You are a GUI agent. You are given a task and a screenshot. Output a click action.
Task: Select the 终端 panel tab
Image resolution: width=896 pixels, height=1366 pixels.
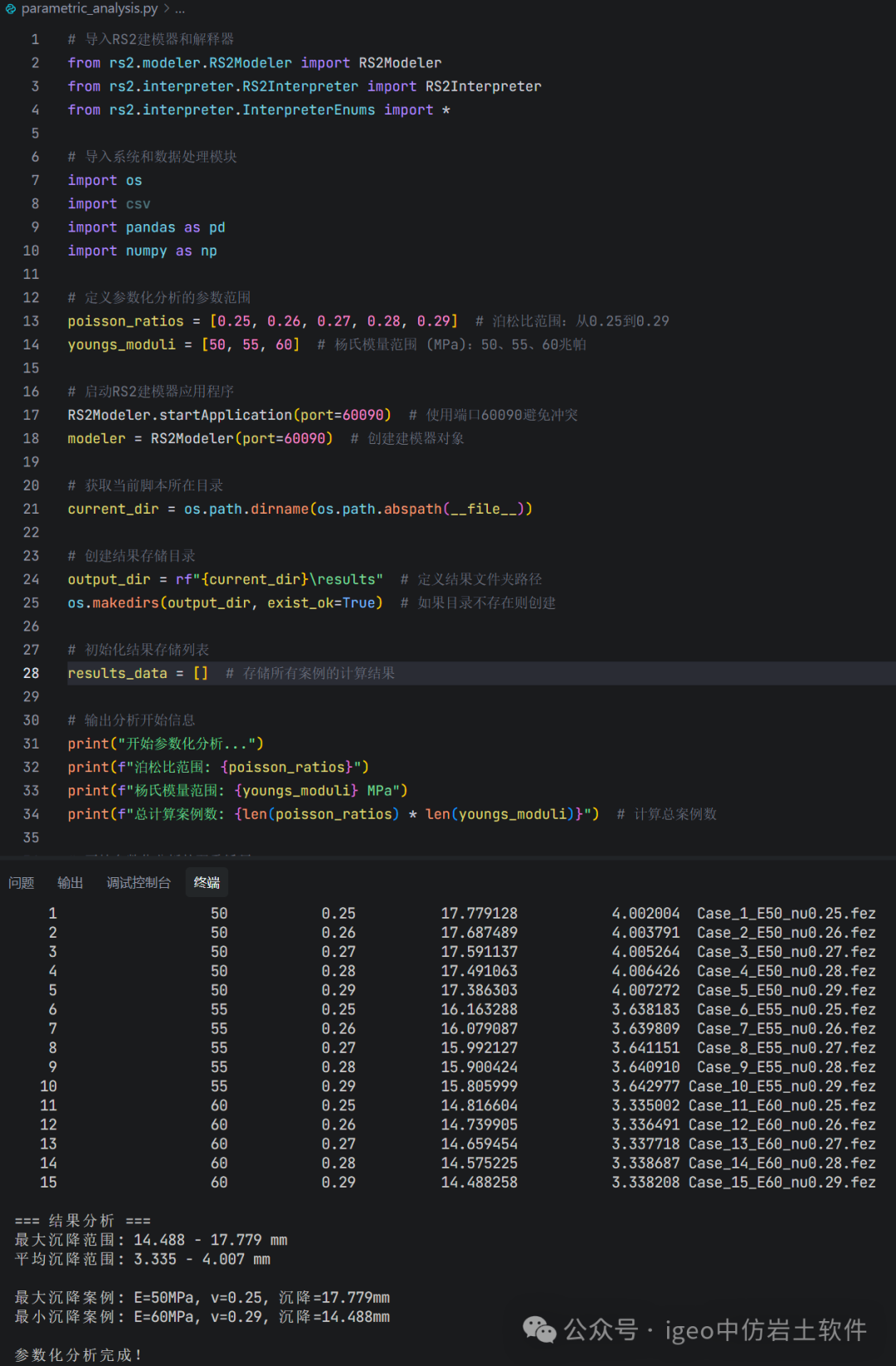(x=207, y=883)
